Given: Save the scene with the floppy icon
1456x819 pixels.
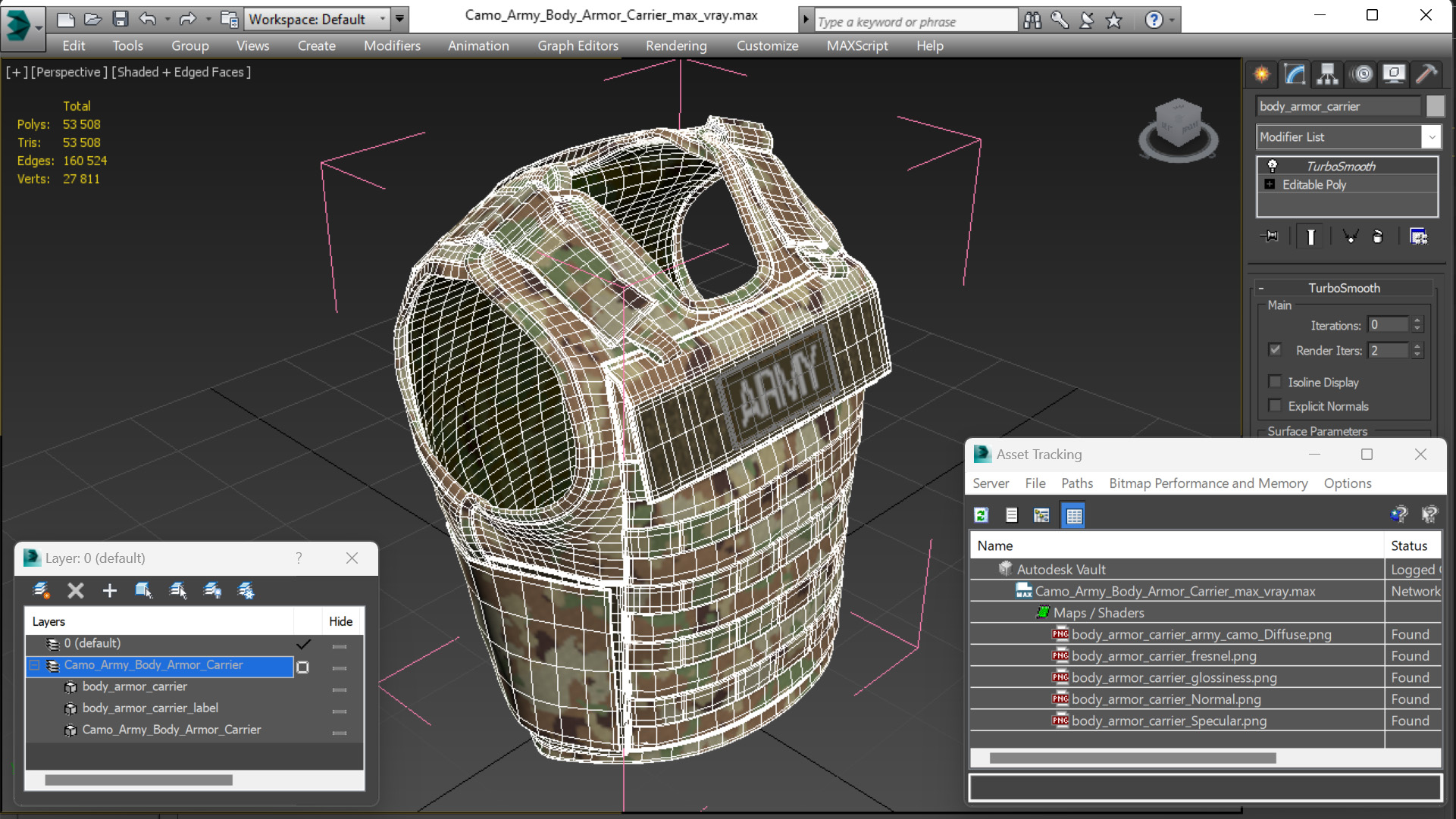Looking at the screenshot, I should point(120,19).
